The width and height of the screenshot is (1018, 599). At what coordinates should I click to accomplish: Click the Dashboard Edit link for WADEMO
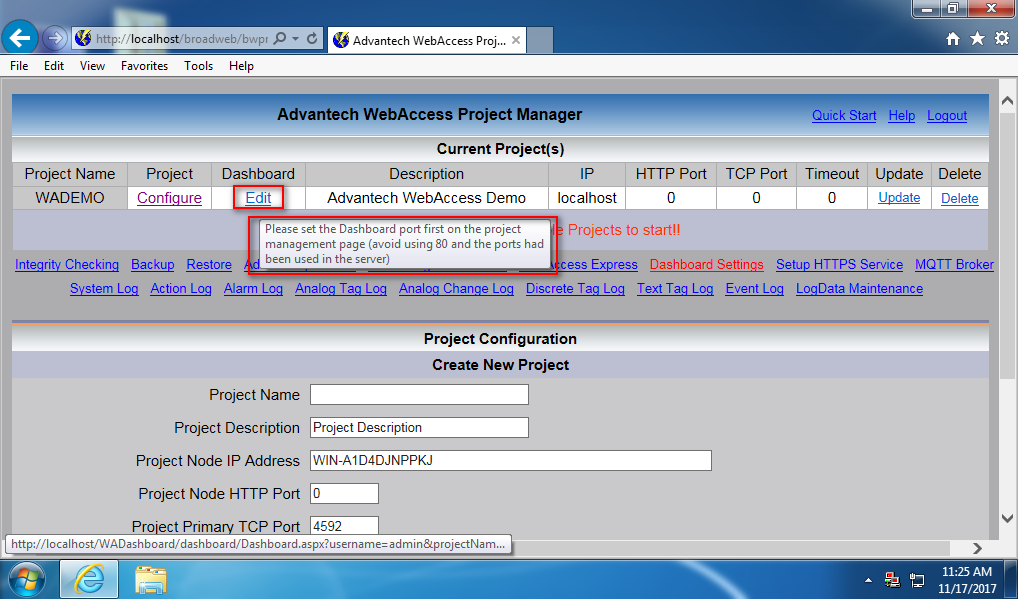pos(258,198)
